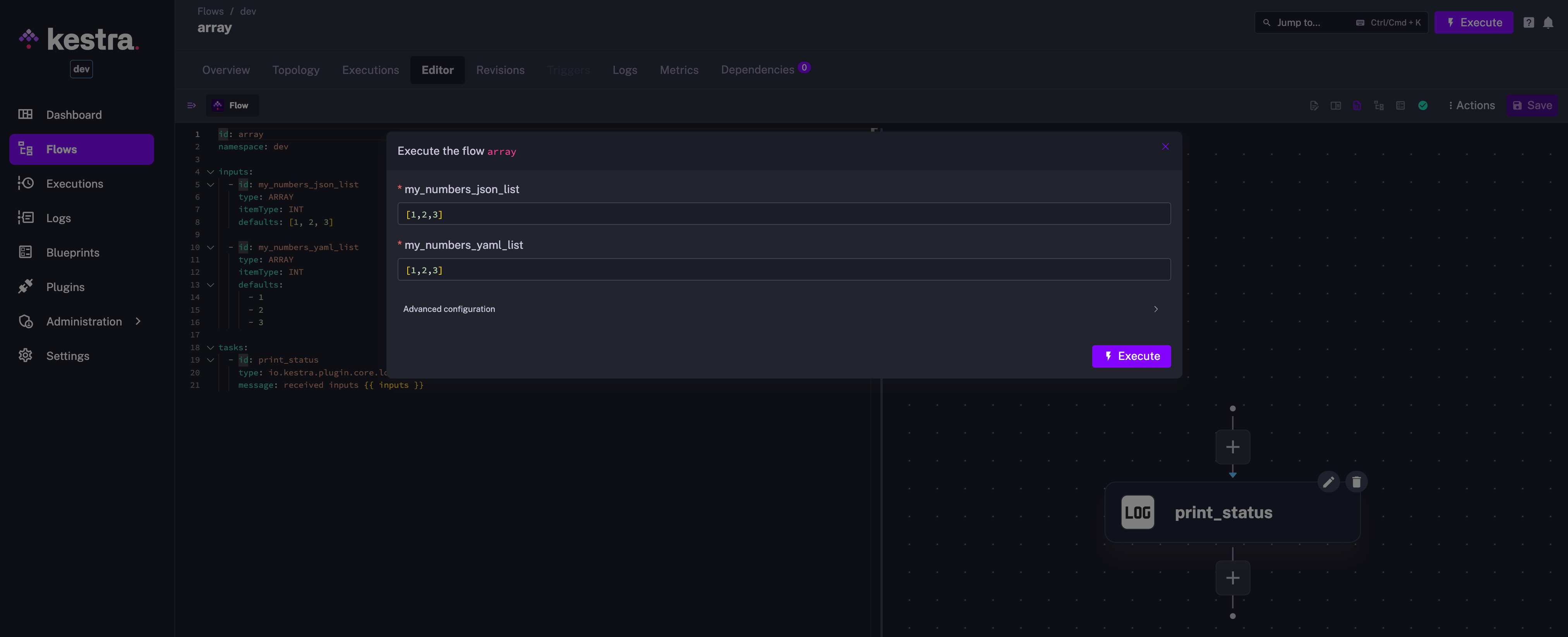Click the help question mark icon
This screenshot has height=637, width=1568.
pyautogui.click(x=1529, y=22)
